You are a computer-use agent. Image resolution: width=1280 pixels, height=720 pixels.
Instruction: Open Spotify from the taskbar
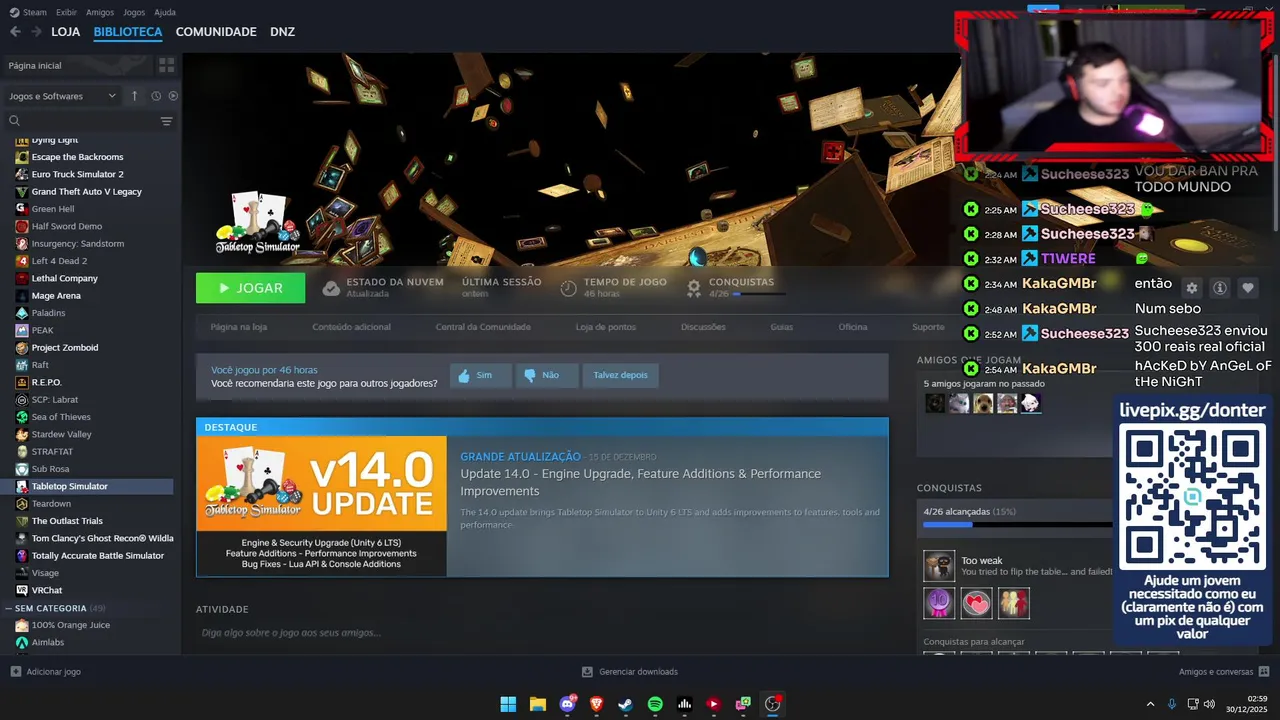click(655, 704)
